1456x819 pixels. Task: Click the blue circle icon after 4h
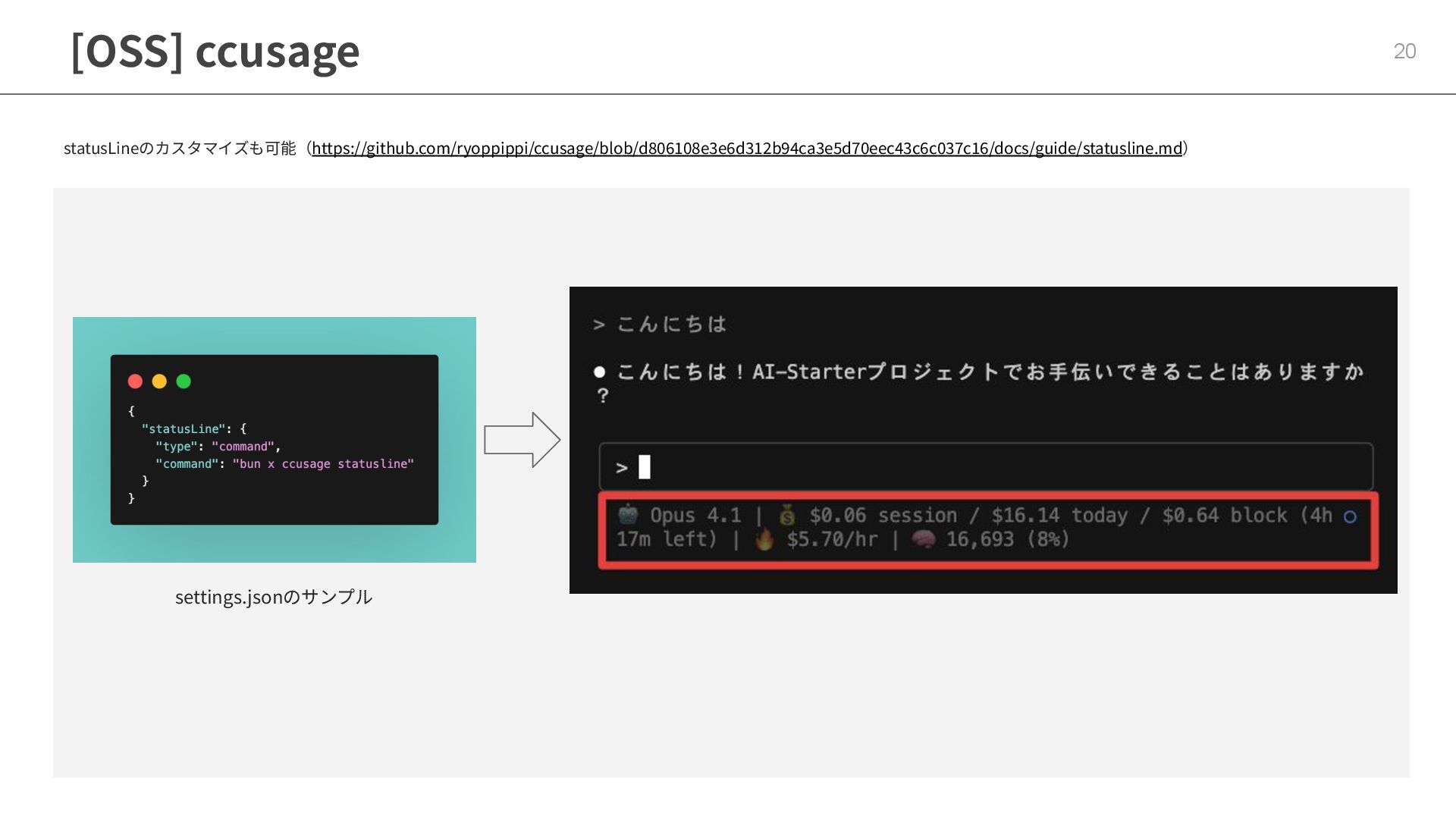click(x=1350, y=516)
